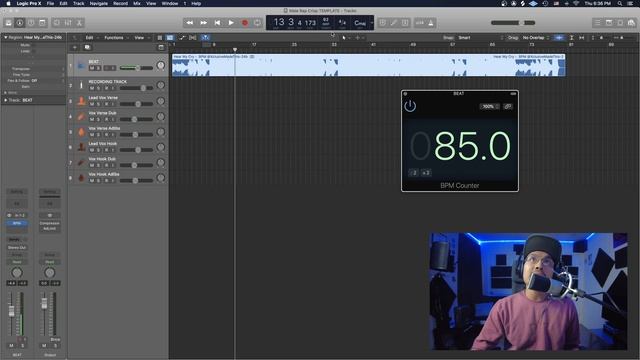Toggle the Cycle button in transport
Screen dimensions: 640x360
(258, 23)
